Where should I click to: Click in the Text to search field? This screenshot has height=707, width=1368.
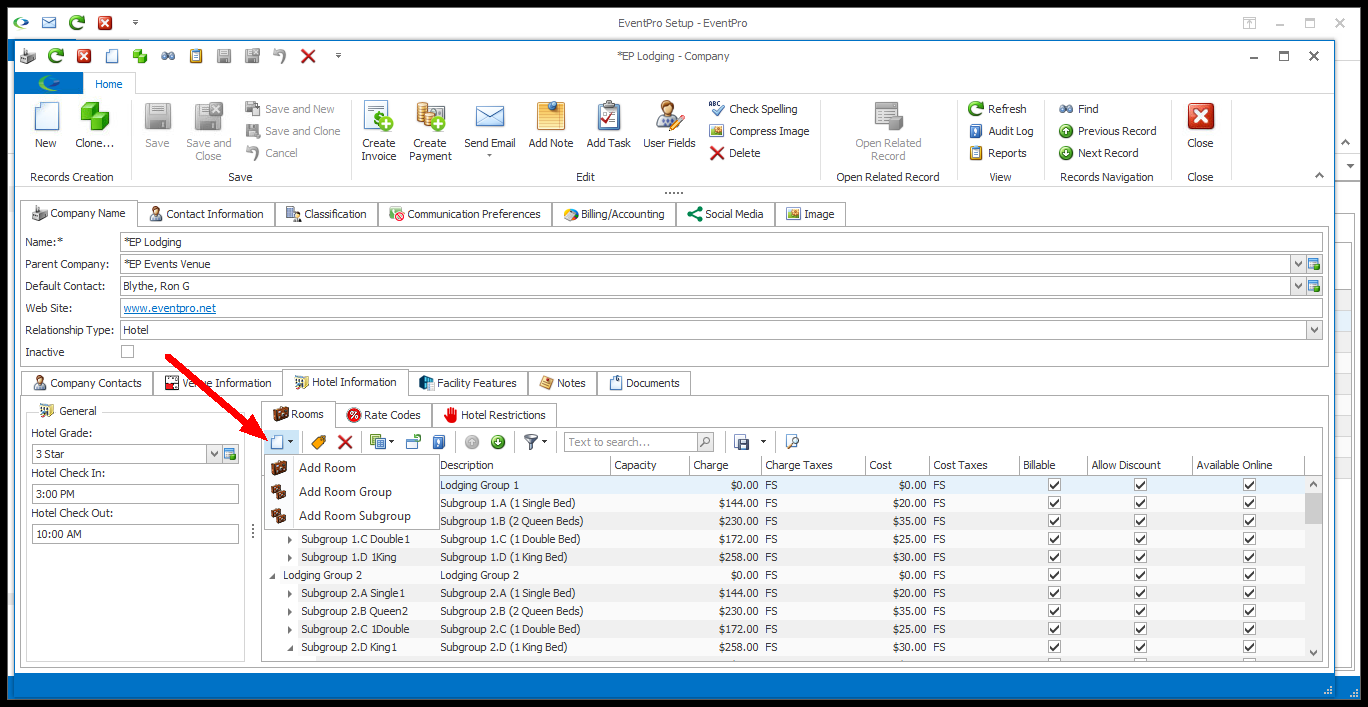631,442
